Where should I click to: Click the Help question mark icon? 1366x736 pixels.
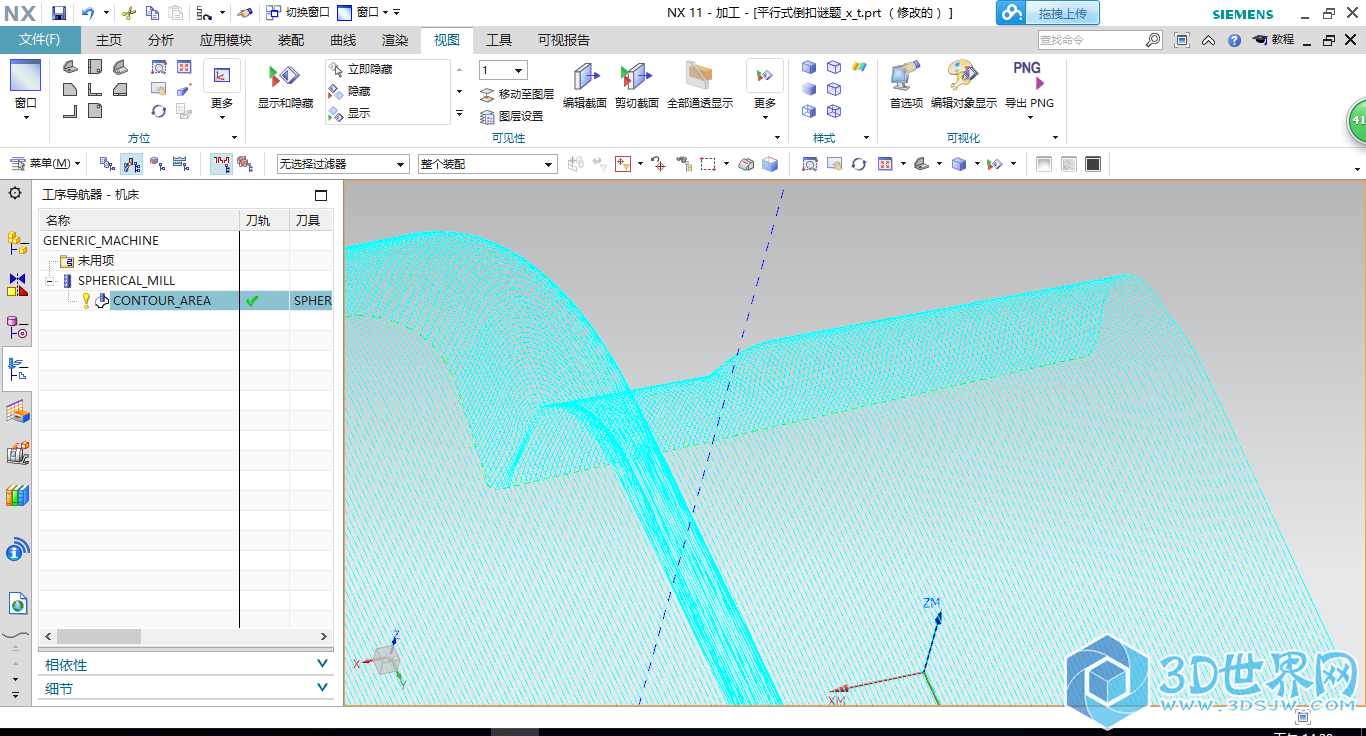point(1234,40)
